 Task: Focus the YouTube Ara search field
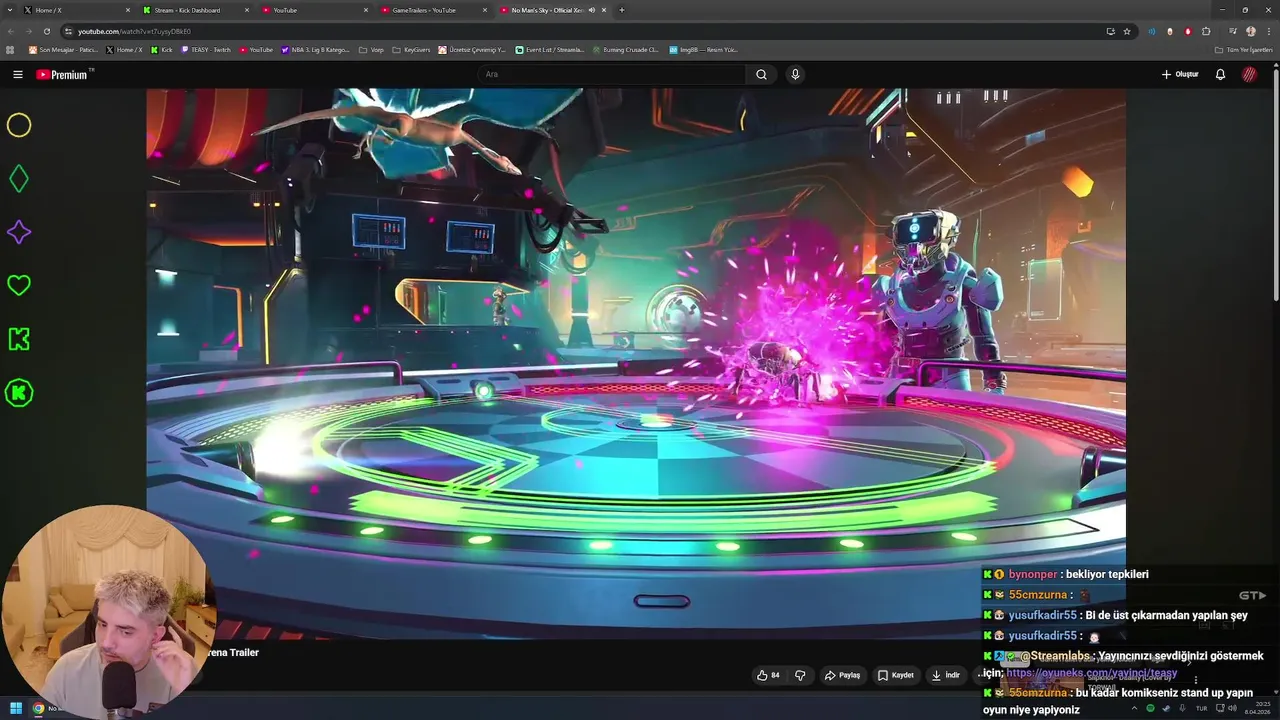612,74
